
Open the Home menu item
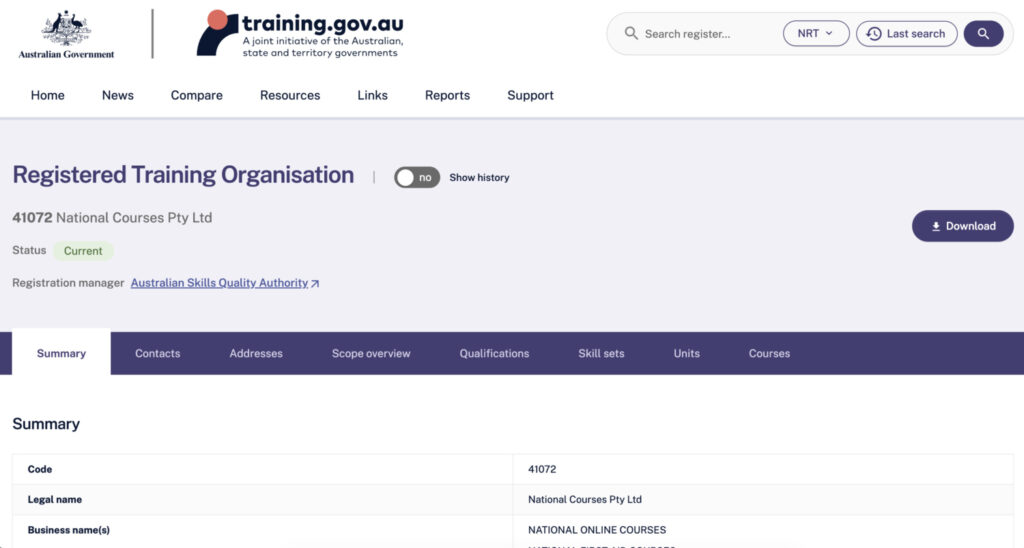(x=48, y=95)
